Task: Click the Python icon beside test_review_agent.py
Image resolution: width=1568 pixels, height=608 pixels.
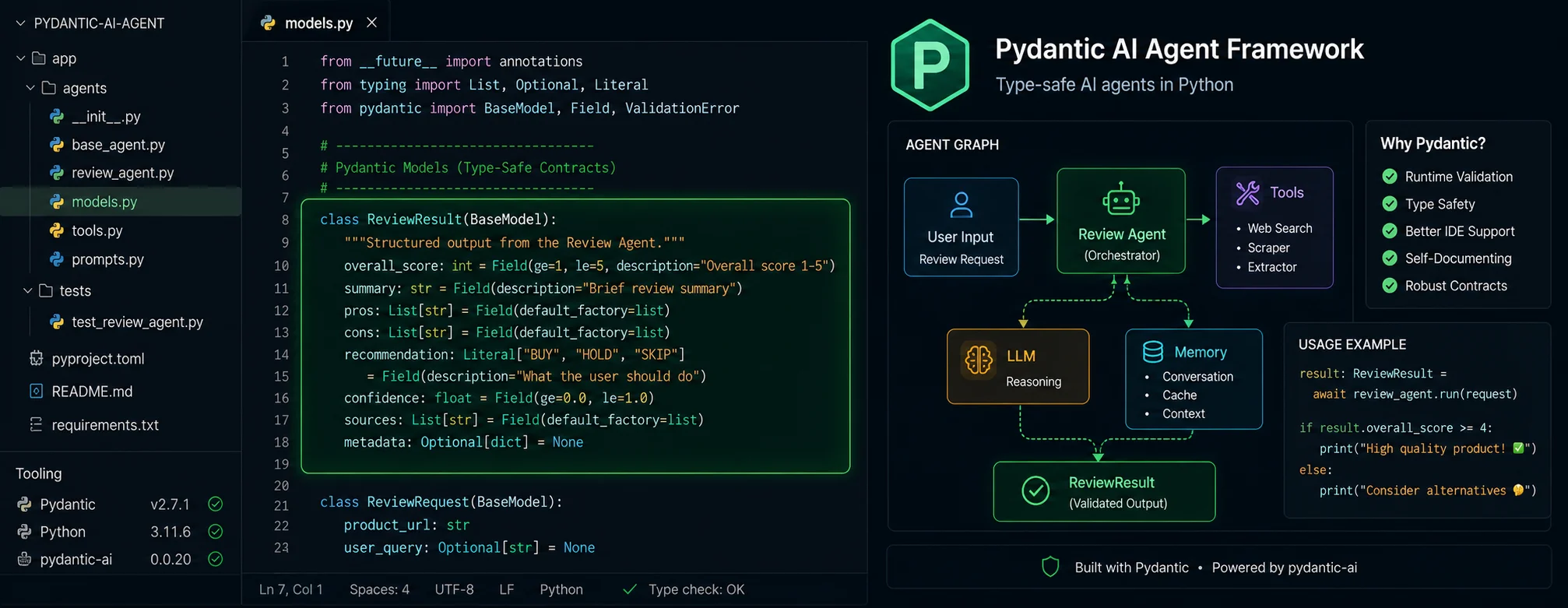Action: tap(57, 322)
